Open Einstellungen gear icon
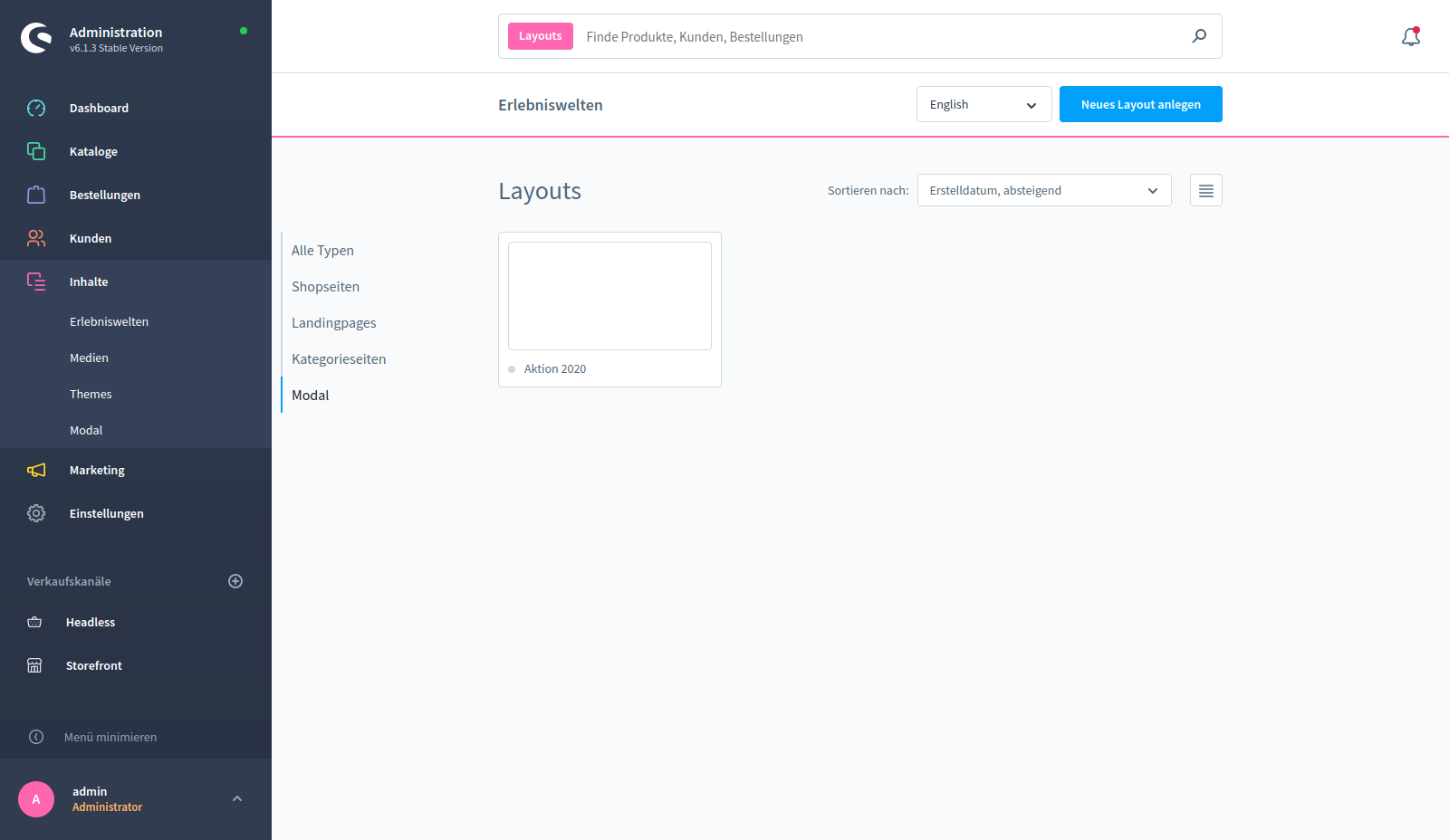The height and width of the screenshot is (840, 1449). click(36, 513)
